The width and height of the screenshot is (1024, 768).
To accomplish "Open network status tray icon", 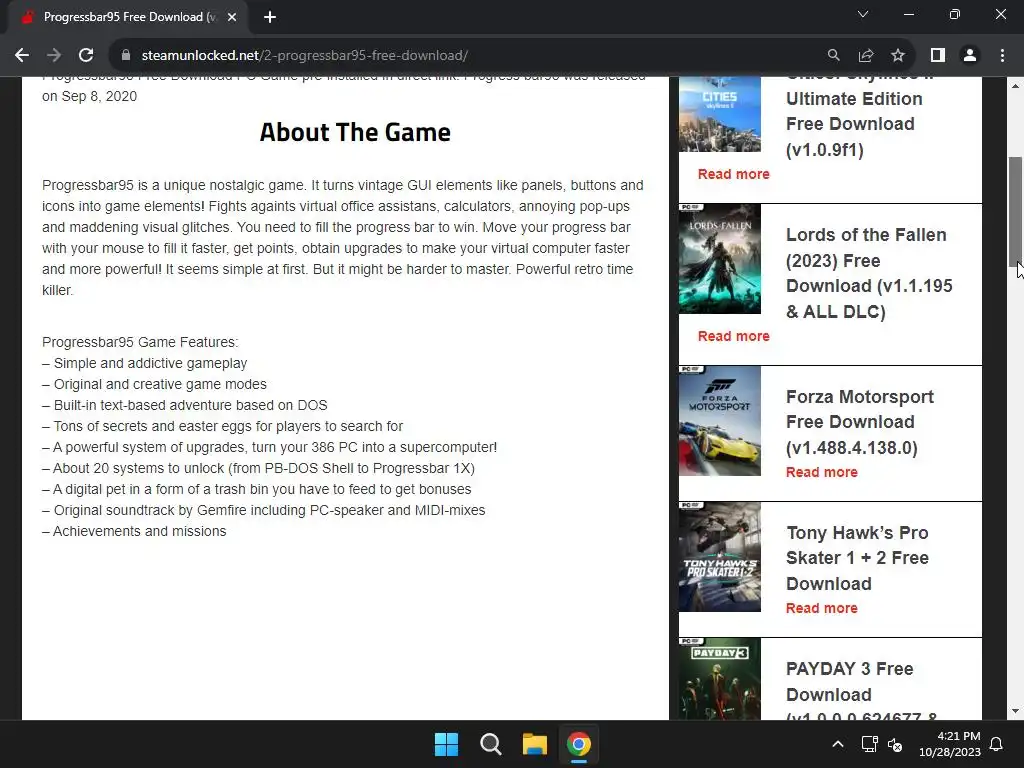I will [869, 744].
